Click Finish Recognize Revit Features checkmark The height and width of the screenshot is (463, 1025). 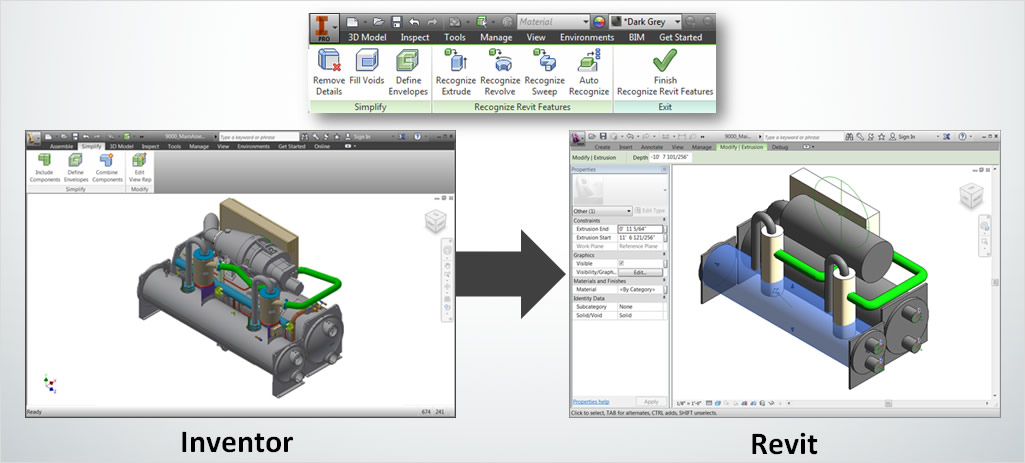pos(665,73)
